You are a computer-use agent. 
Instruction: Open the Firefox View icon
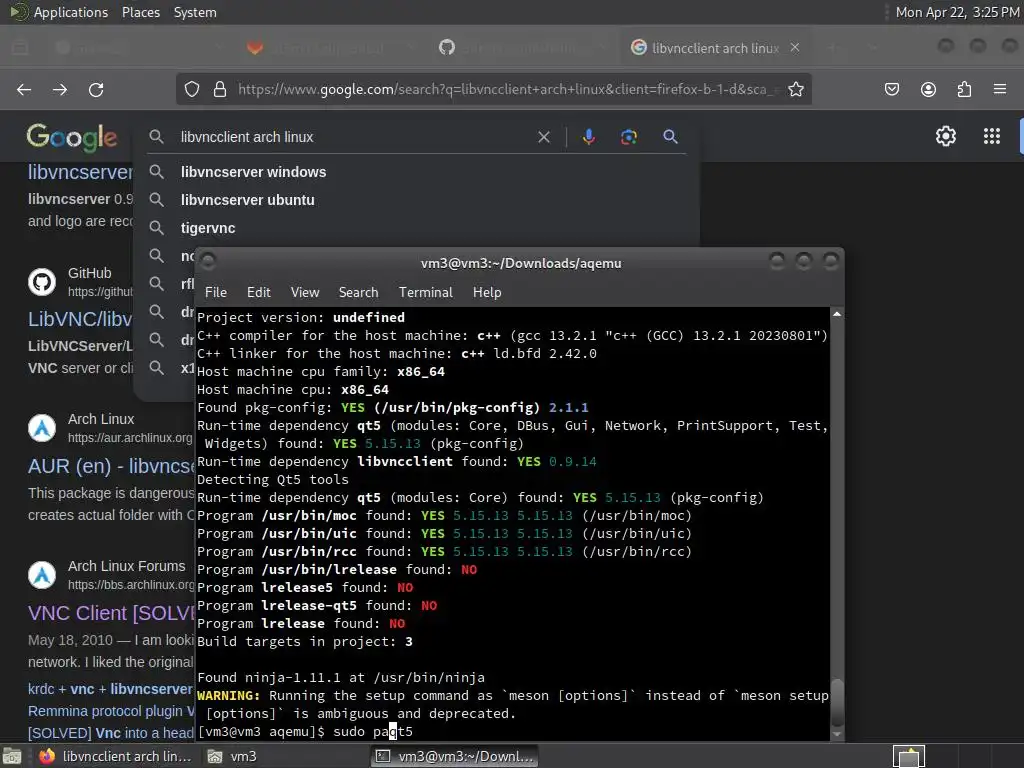point(20,48)
